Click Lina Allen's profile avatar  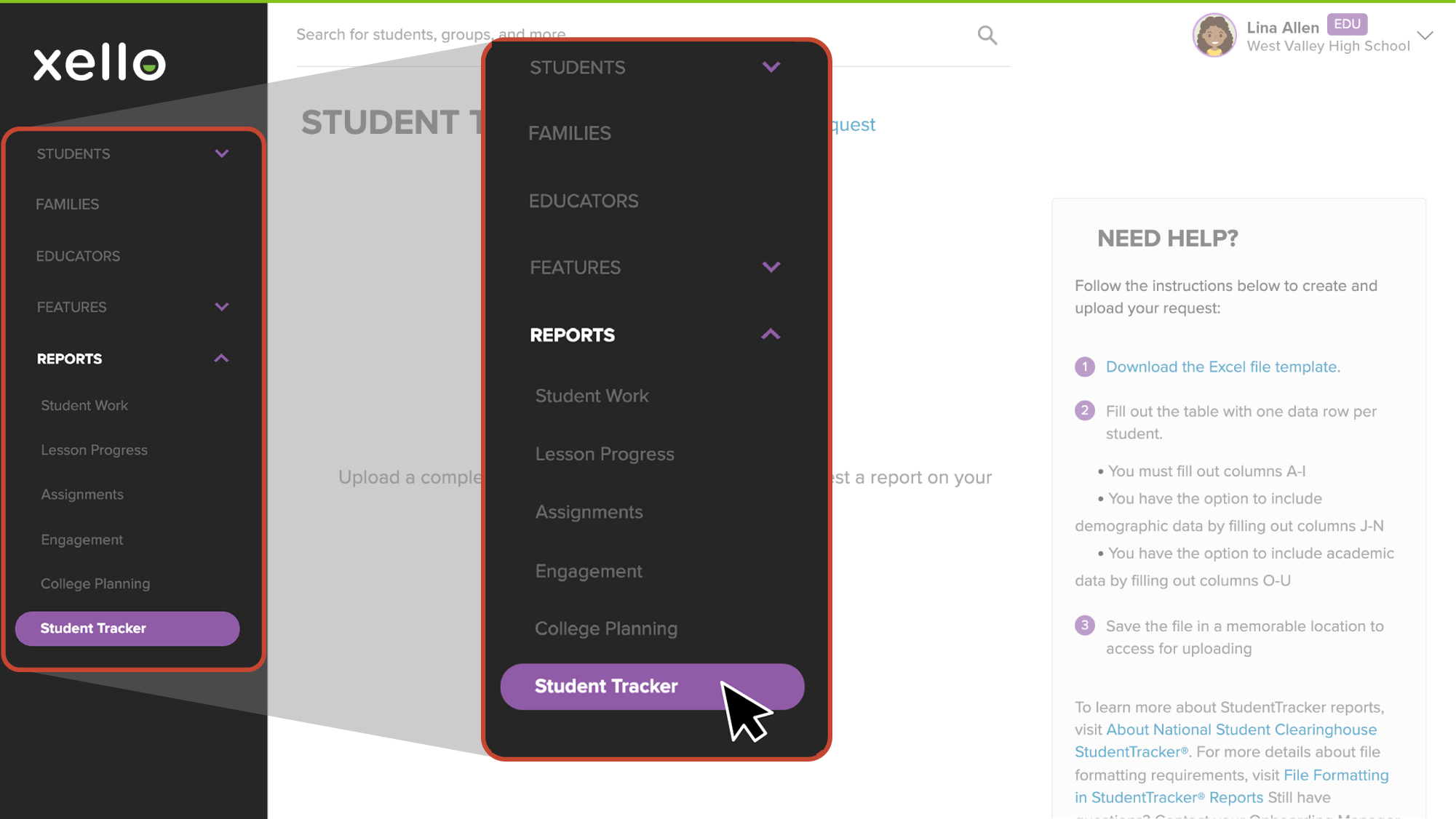click(x=1214, y=35)
